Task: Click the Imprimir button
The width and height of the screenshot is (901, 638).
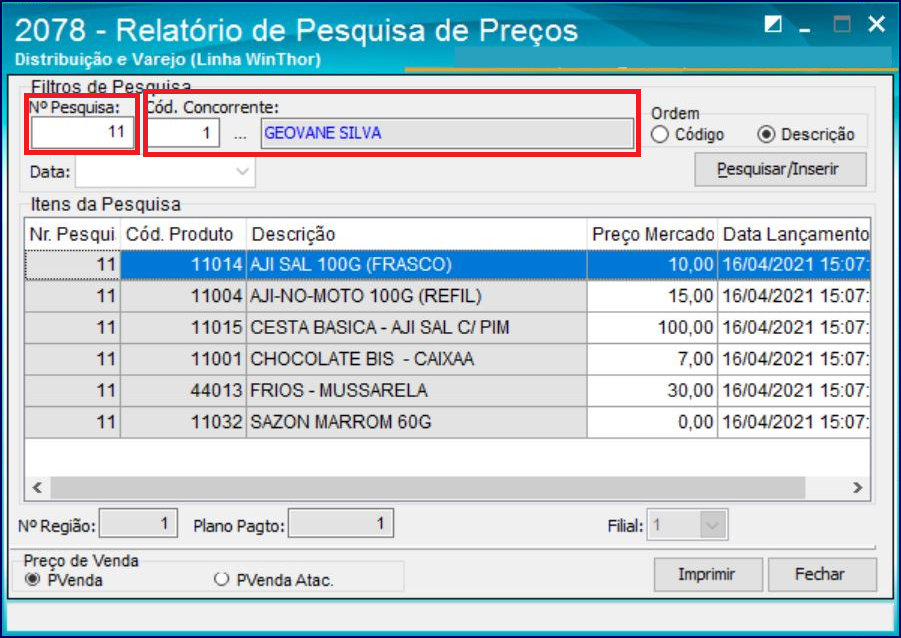Action: 708,574
